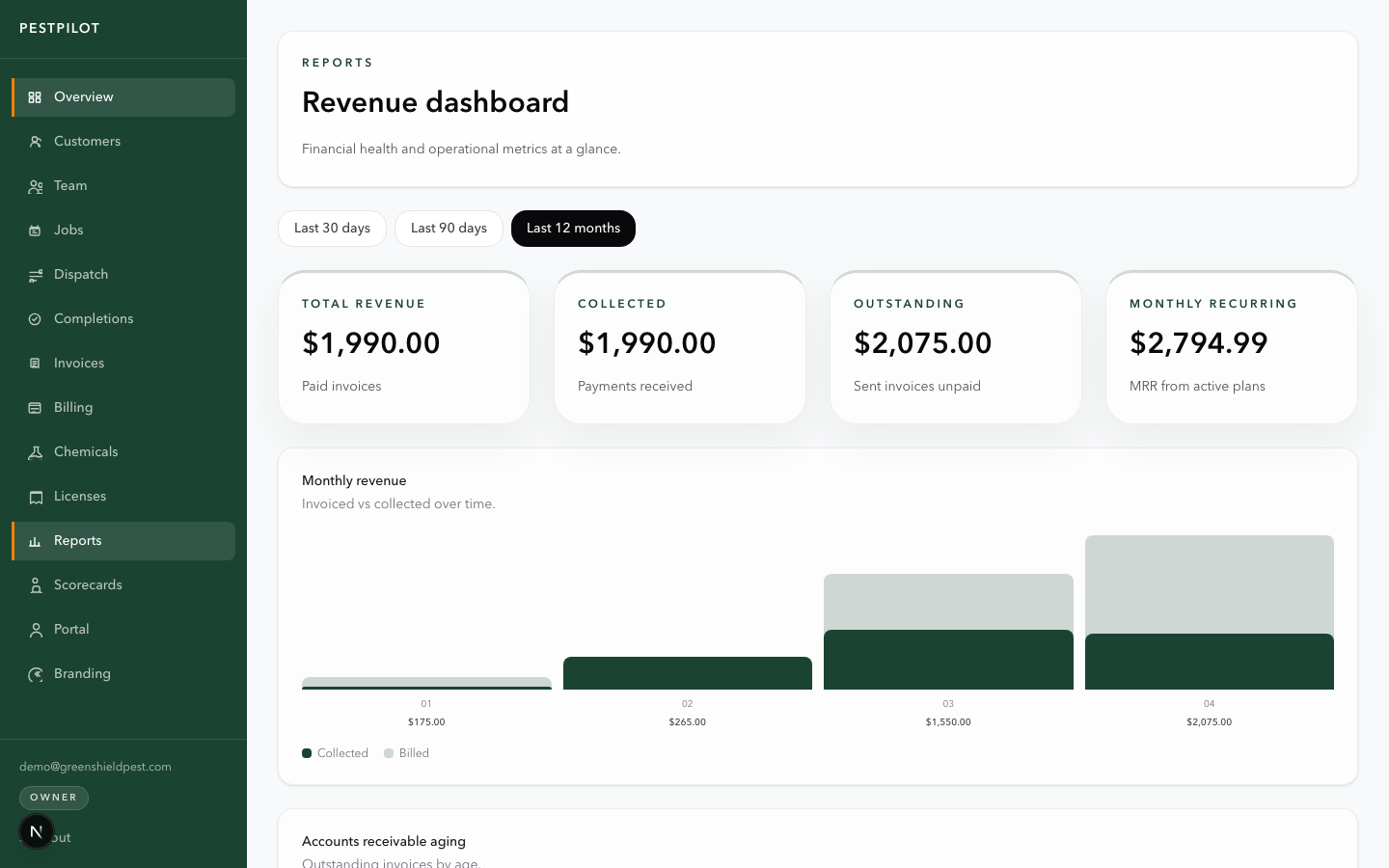The image size is (1389, 868).
Task: Open the Team section
Action: (x=123, y=186)
